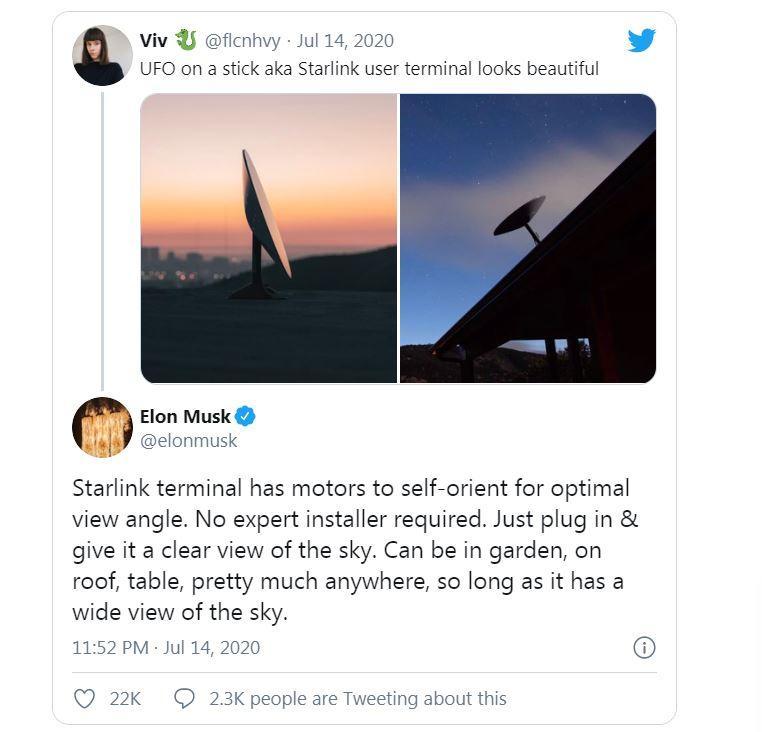Open the tweet info circle icon

click(645, 648)
